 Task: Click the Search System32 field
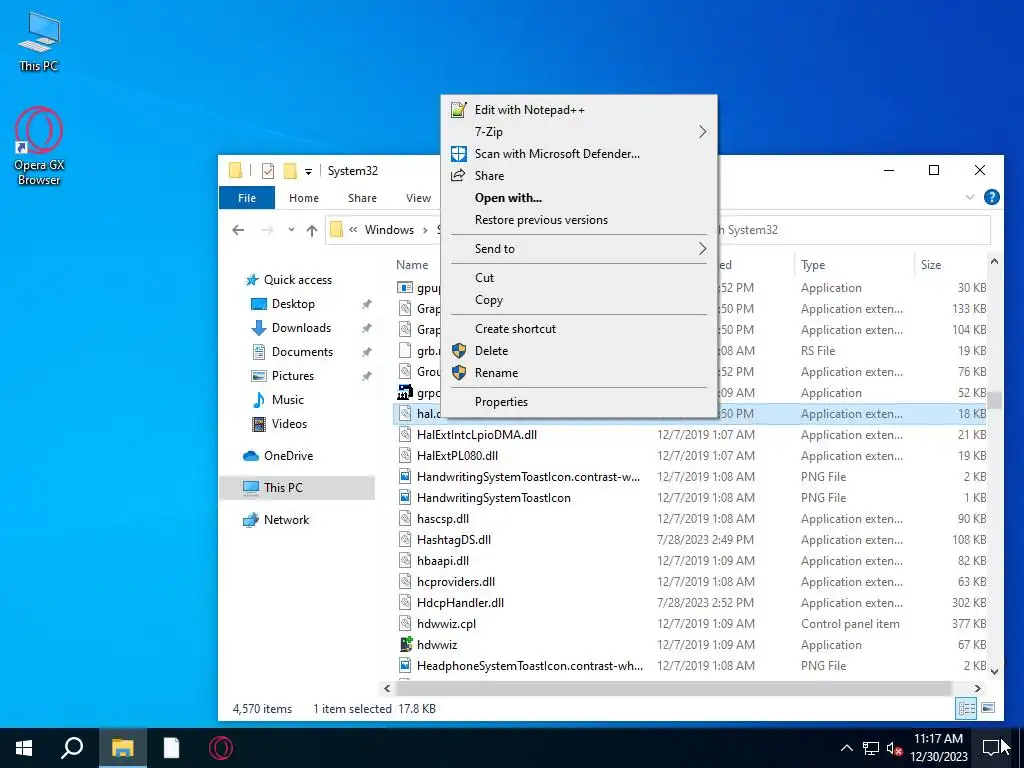pos(854,230)
